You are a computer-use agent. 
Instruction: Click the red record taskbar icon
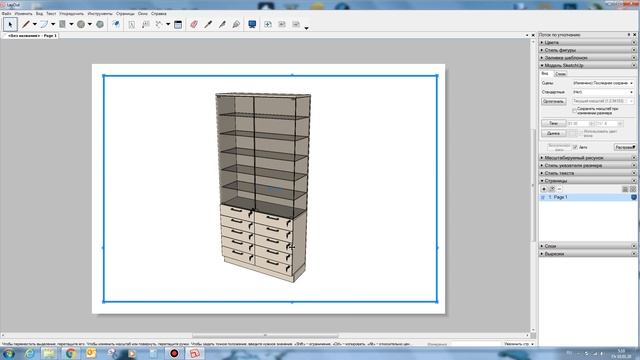coord(174,353)
